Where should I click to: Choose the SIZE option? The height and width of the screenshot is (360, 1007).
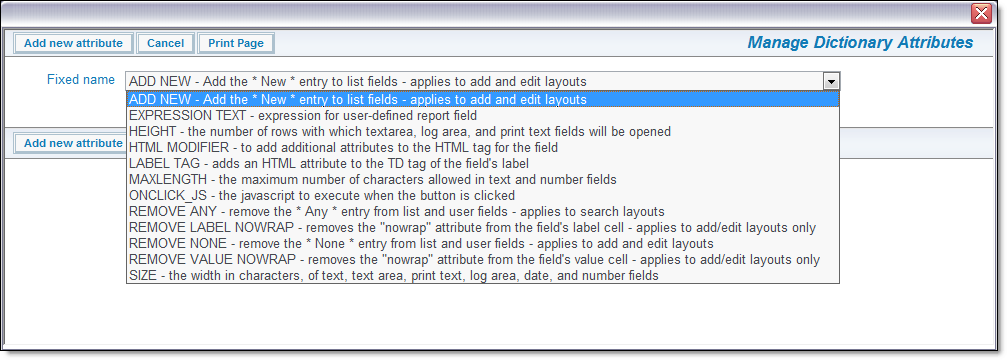point(482,276)
